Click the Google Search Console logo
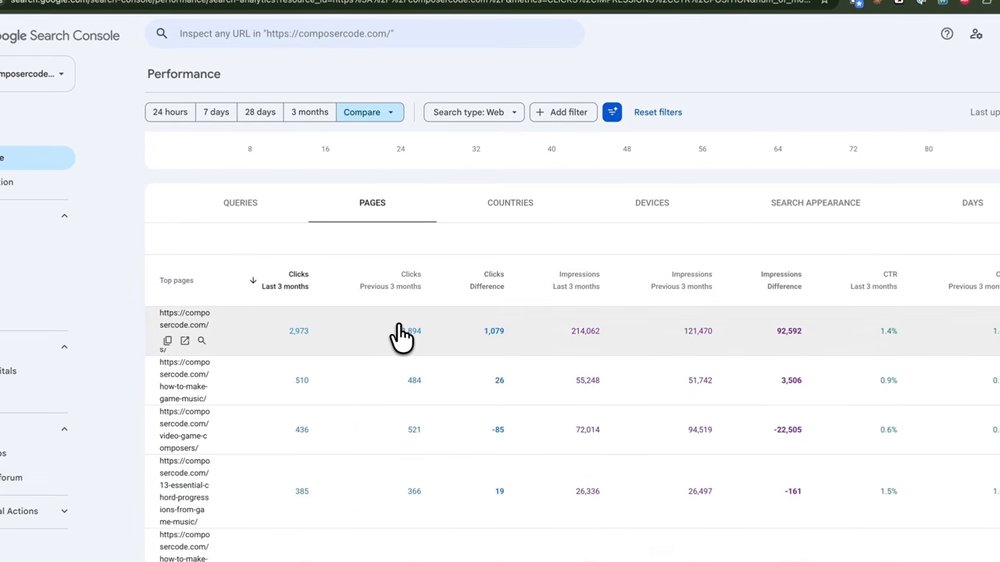 coord(60,36)
